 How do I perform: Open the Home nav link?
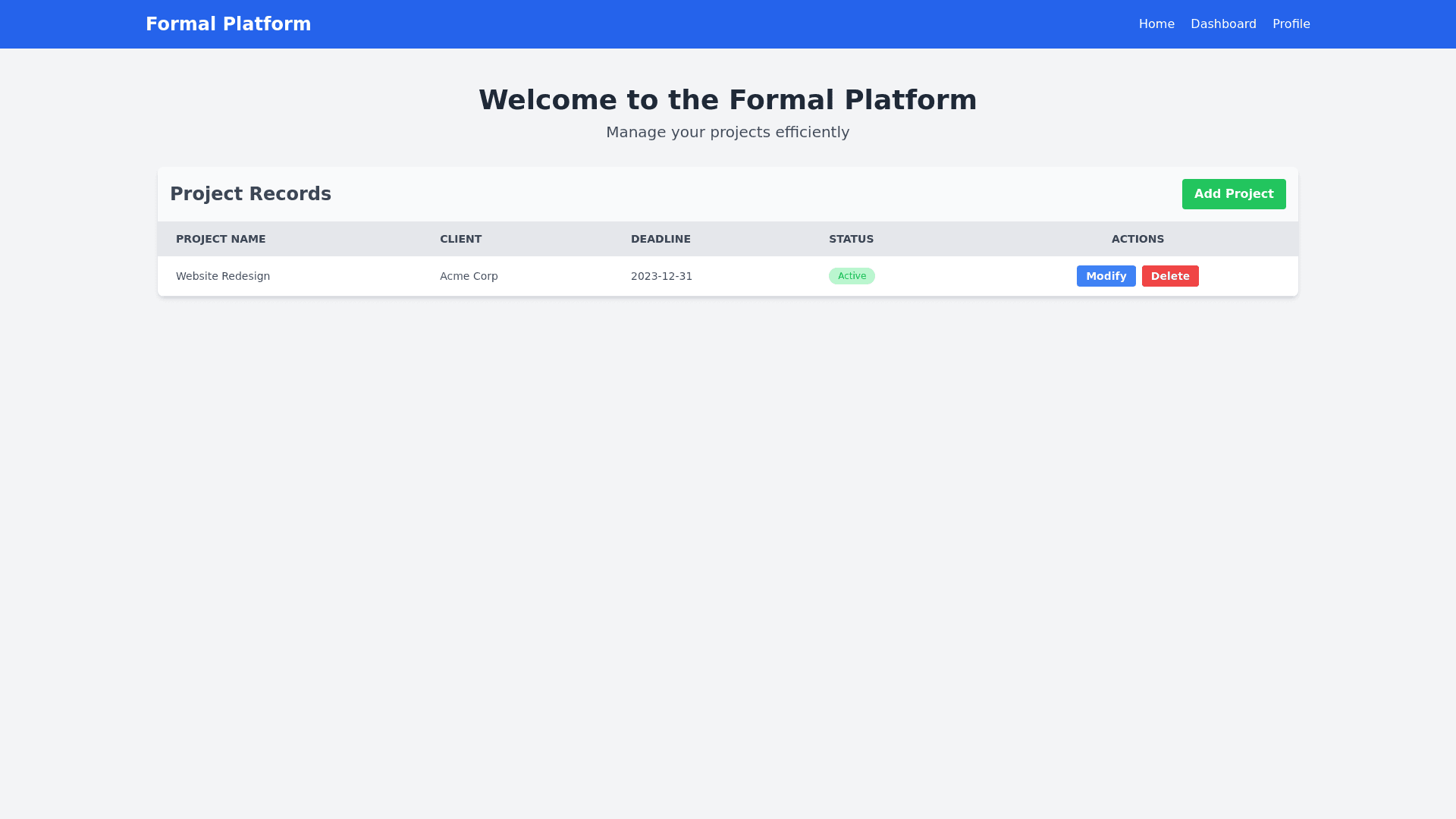click(1156, 24)
